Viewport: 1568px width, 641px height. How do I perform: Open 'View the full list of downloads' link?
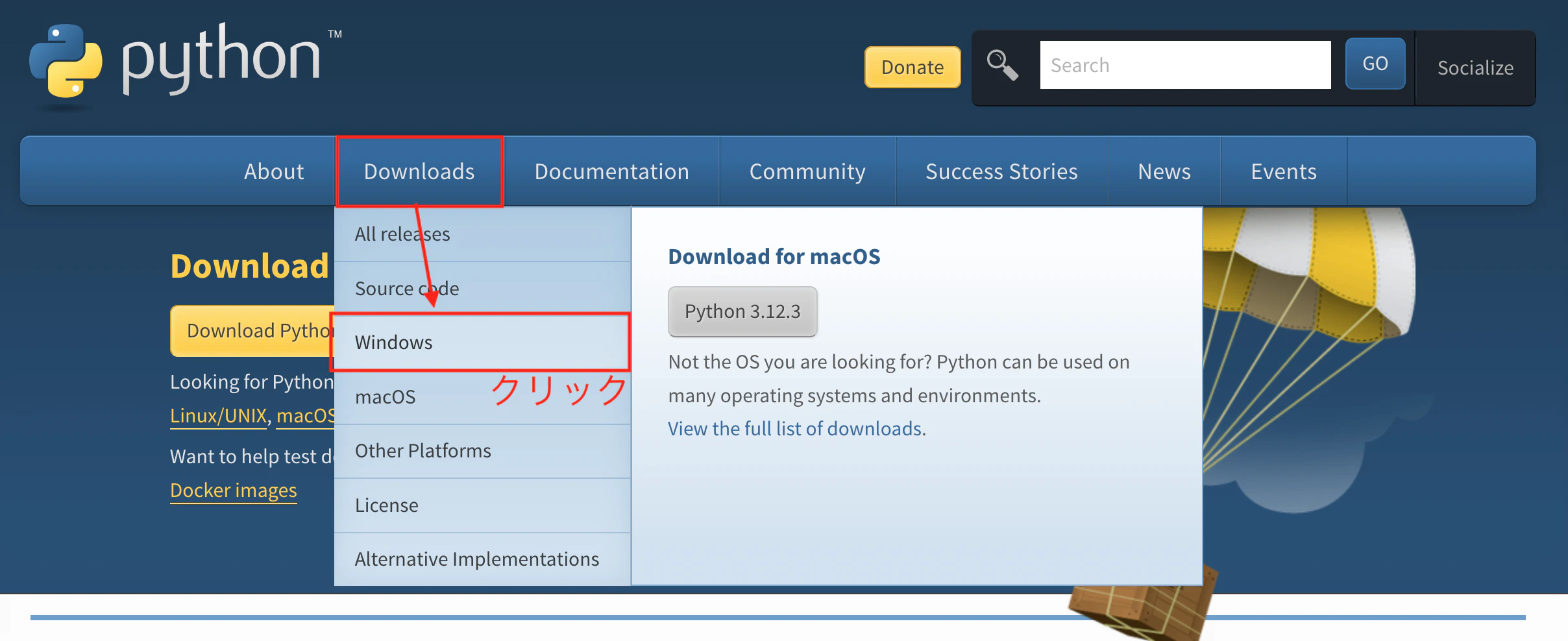795,429
